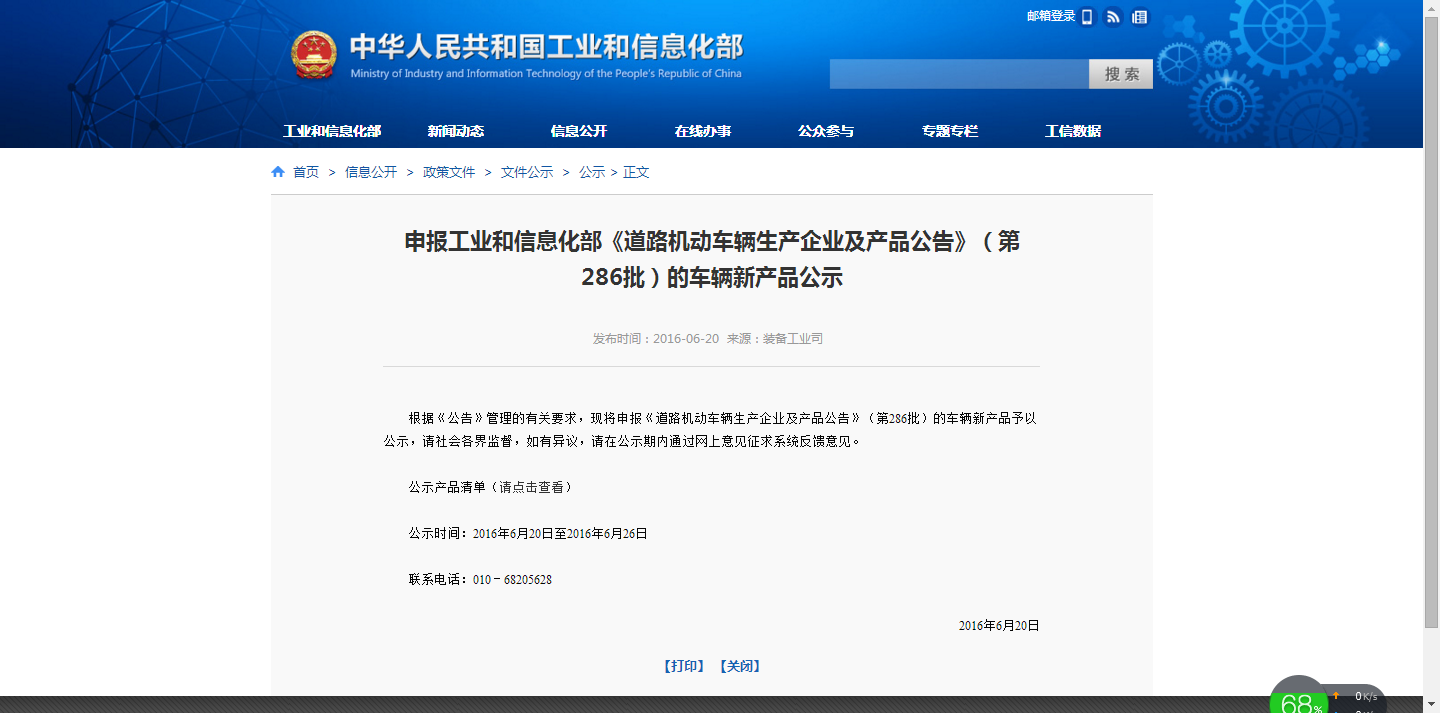Click the green 68% memory indicator ball
This screenshot has height=713, width=1440.
coord(1300,702)
